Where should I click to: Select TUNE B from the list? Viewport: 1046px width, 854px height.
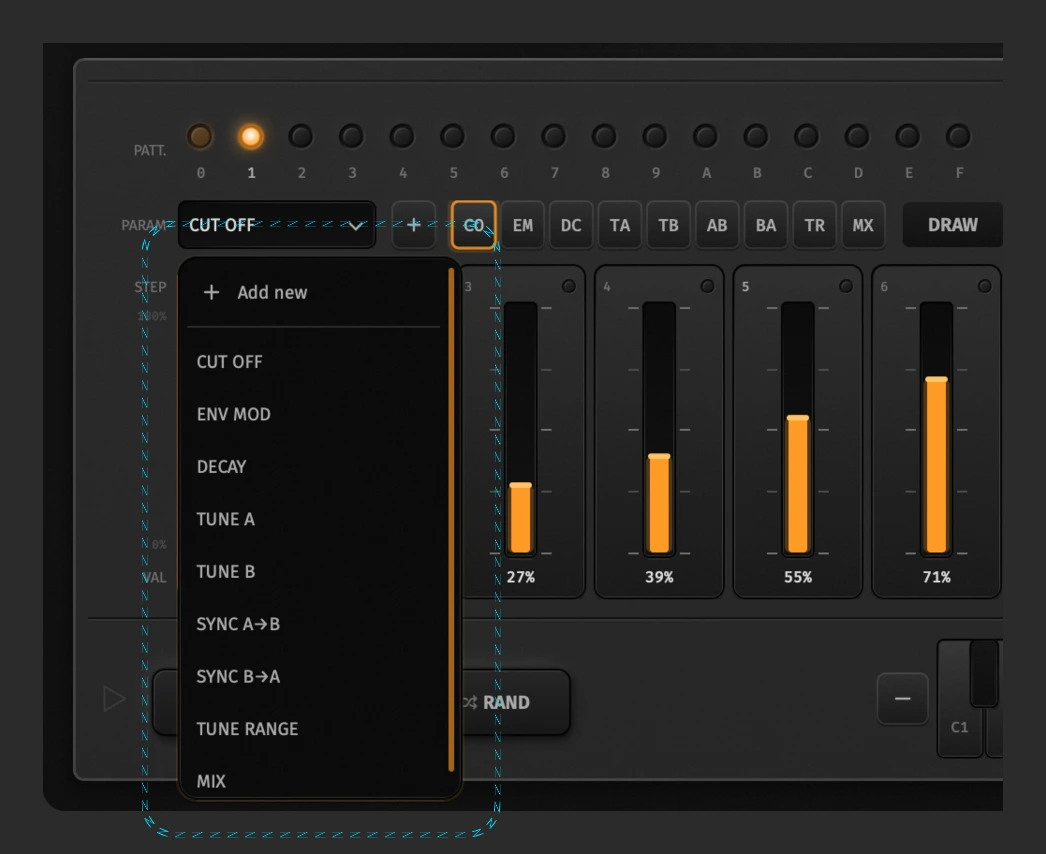pos(314,572)
